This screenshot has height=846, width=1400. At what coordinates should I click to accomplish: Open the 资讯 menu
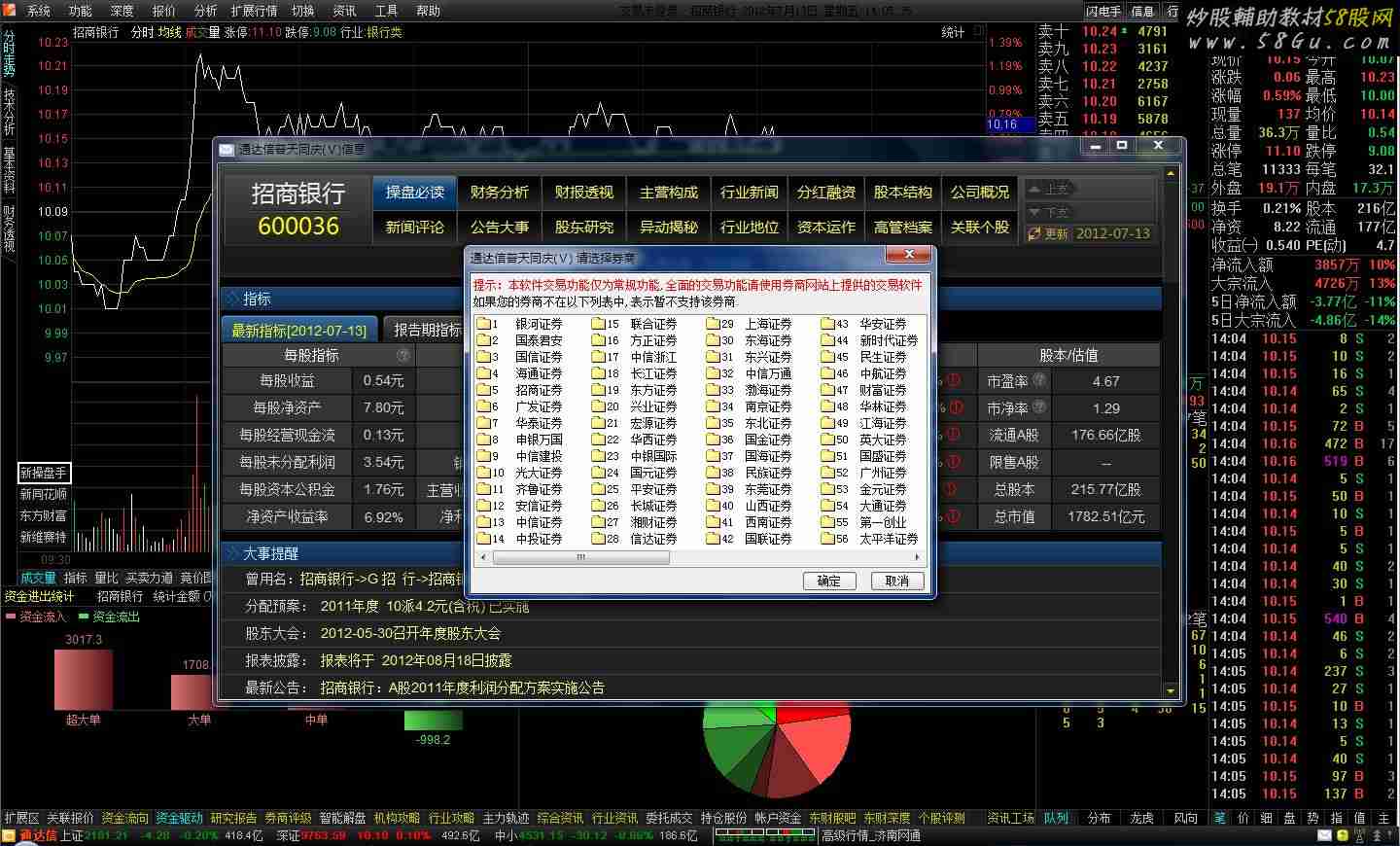(344, 11)
